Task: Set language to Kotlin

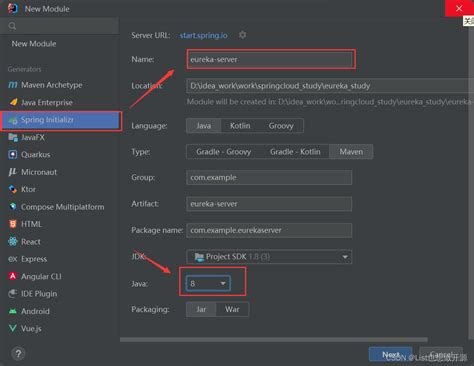Action: 240,126
